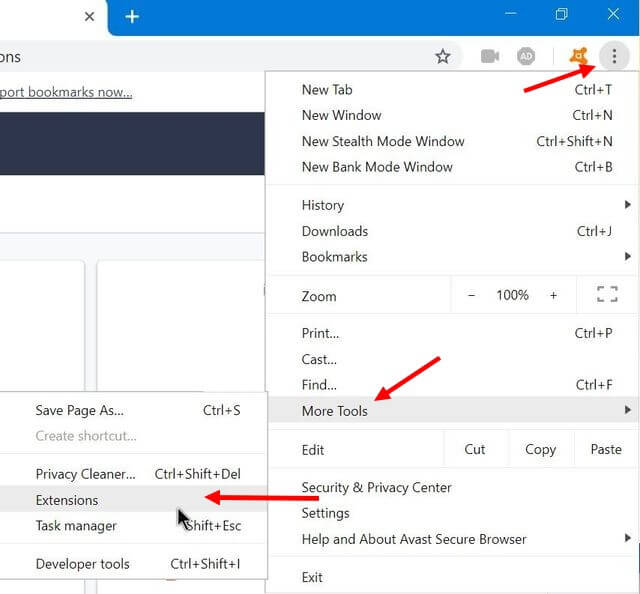Choose Print... in the menu
Image resolution: width=640 pixels, height=594 pixels.
coord(451,333)
